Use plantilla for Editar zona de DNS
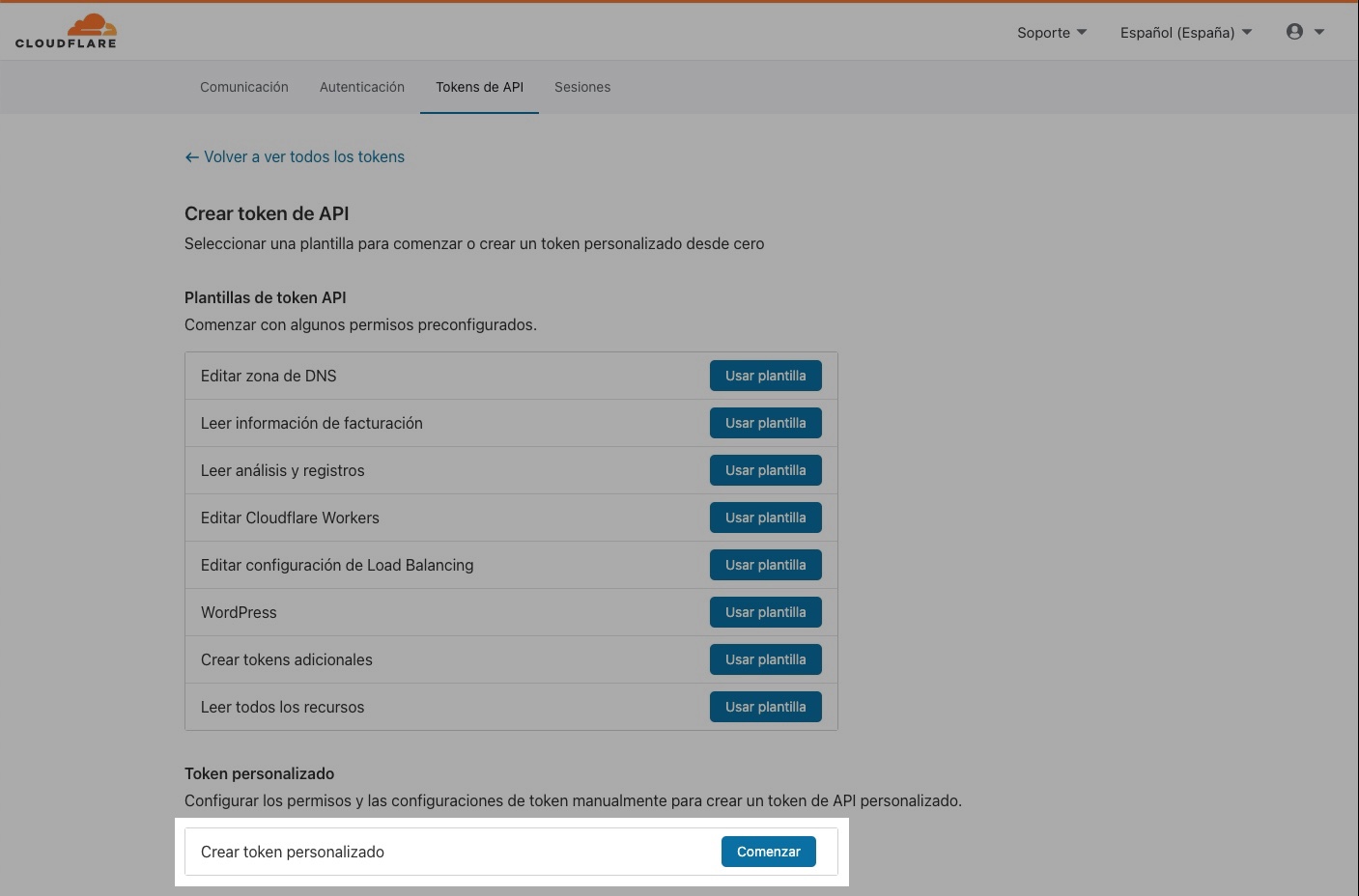The height and width of the screenshot is (896, 1359). click(x=765, y=376)
